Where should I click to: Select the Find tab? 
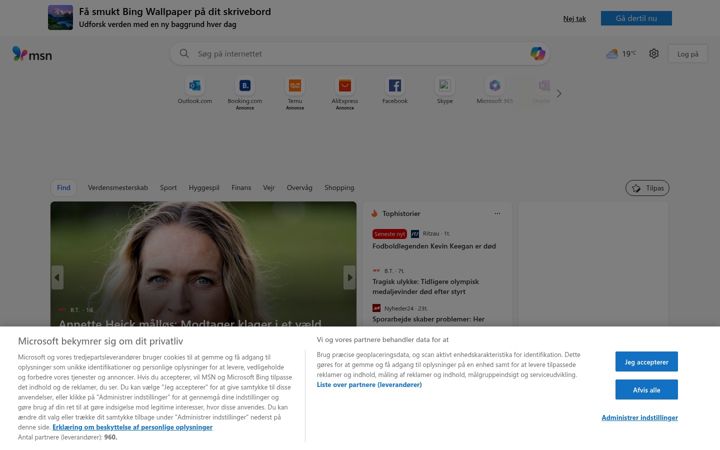click(64, 187)
